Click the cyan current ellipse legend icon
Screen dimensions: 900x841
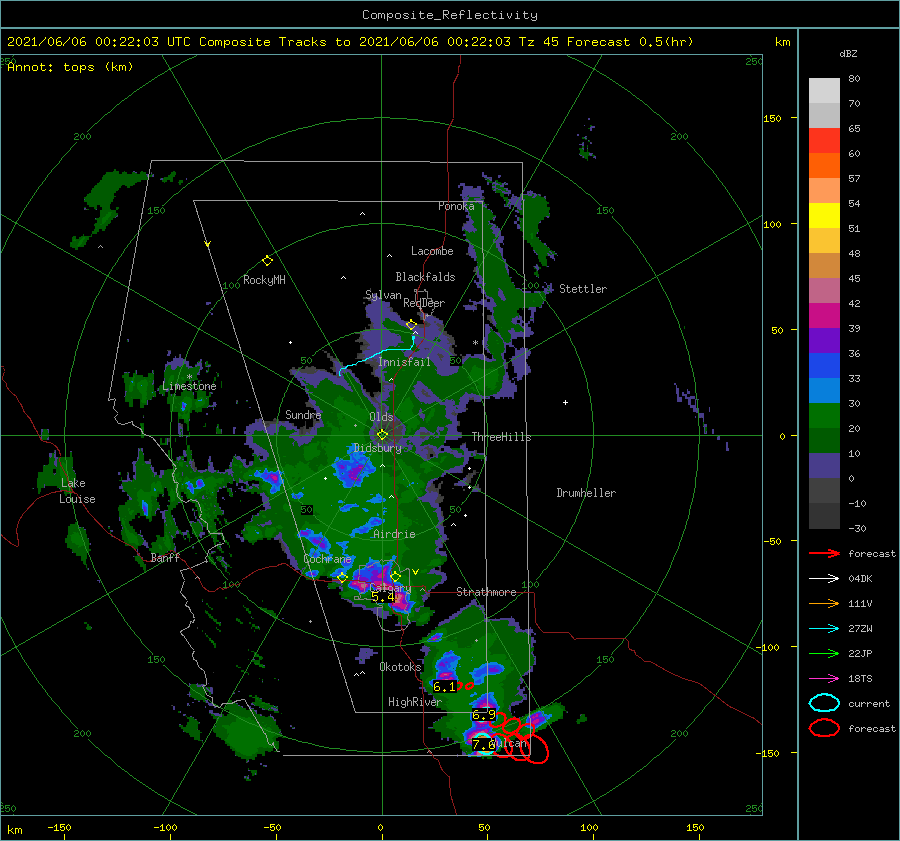824,703
